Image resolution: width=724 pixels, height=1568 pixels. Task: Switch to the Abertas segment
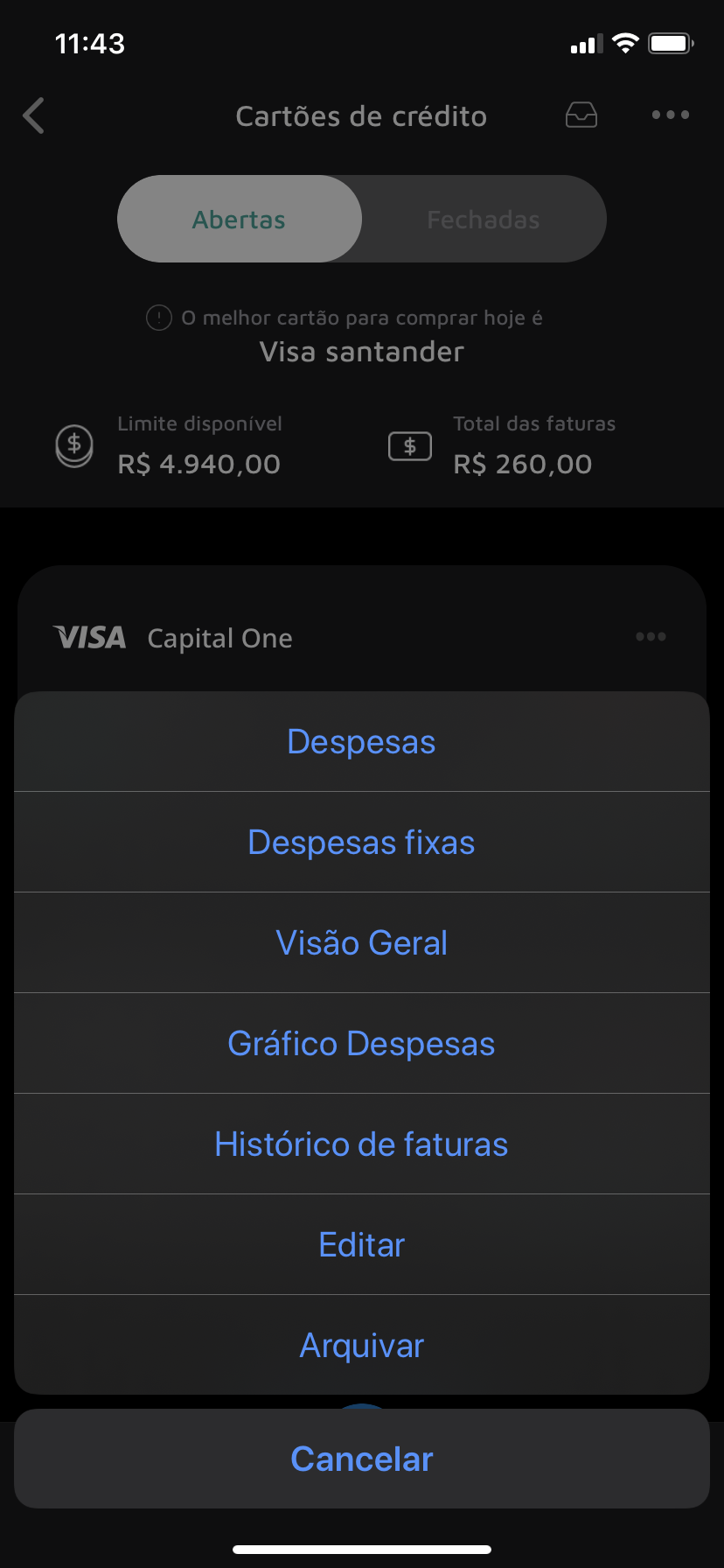[240, 219]
